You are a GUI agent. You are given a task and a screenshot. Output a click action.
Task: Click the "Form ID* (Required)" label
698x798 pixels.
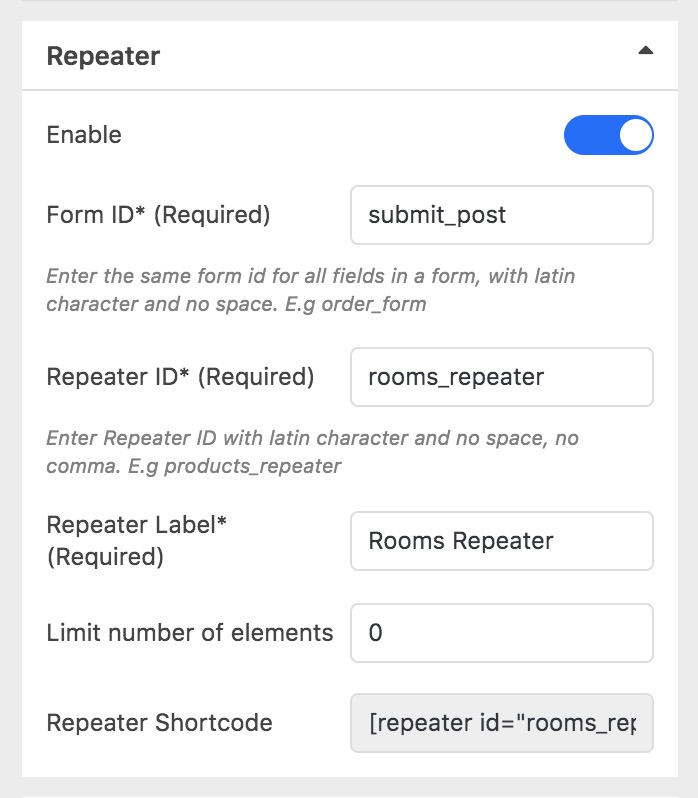coord(158,215)
